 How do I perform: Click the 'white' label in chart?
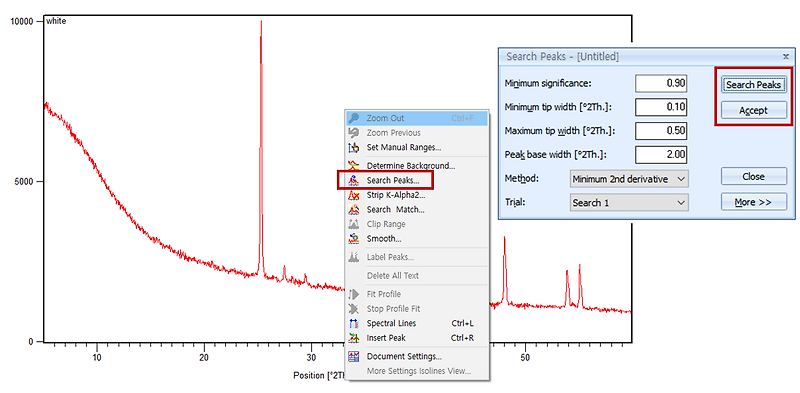pyautogui.click(x=56, y=21)
